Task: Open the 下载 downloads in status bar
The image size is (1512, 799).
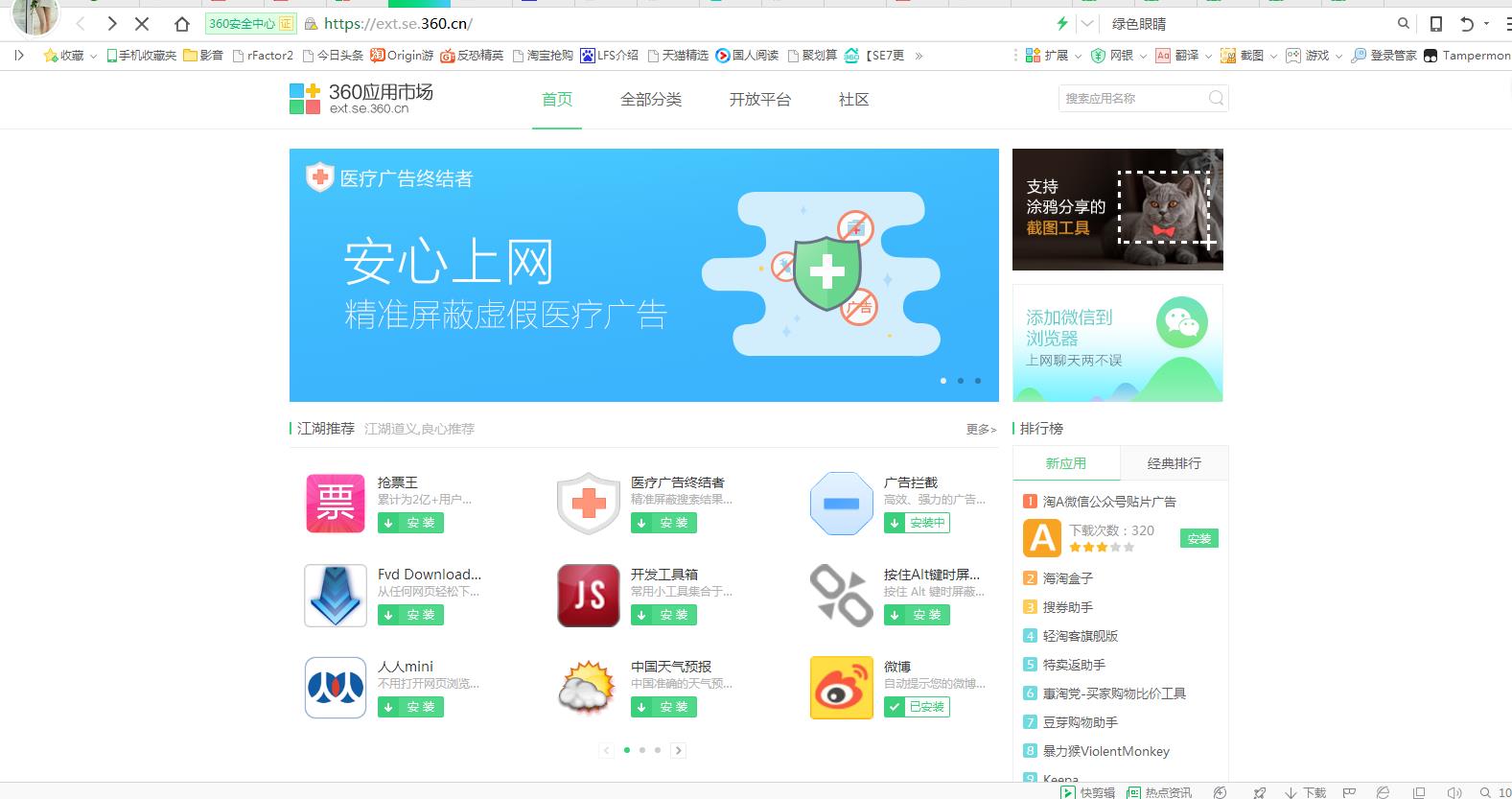Action: tap(1305, 792)
